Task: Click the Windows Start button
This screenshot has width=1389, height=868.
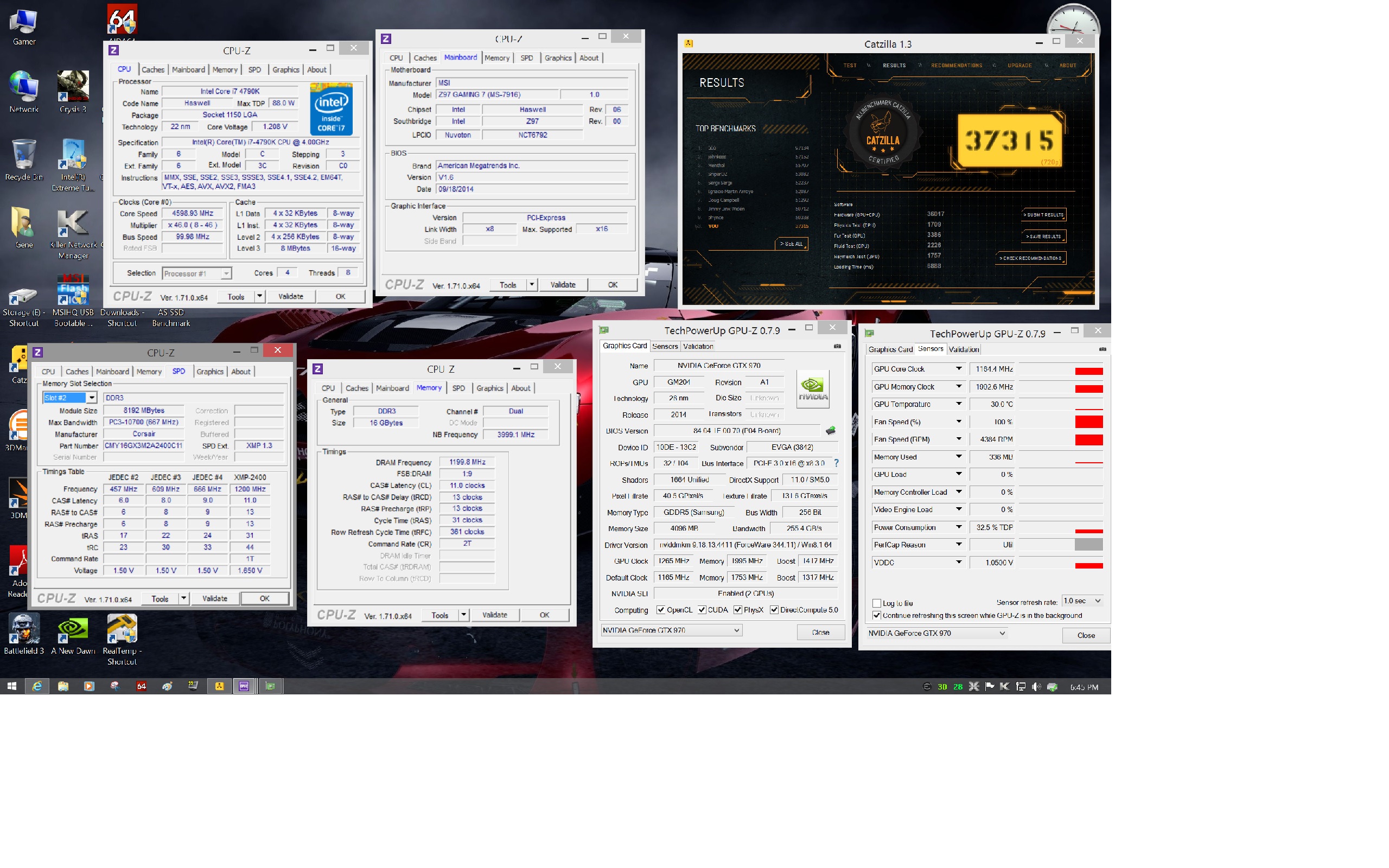Action: click(x=12, y=686)
